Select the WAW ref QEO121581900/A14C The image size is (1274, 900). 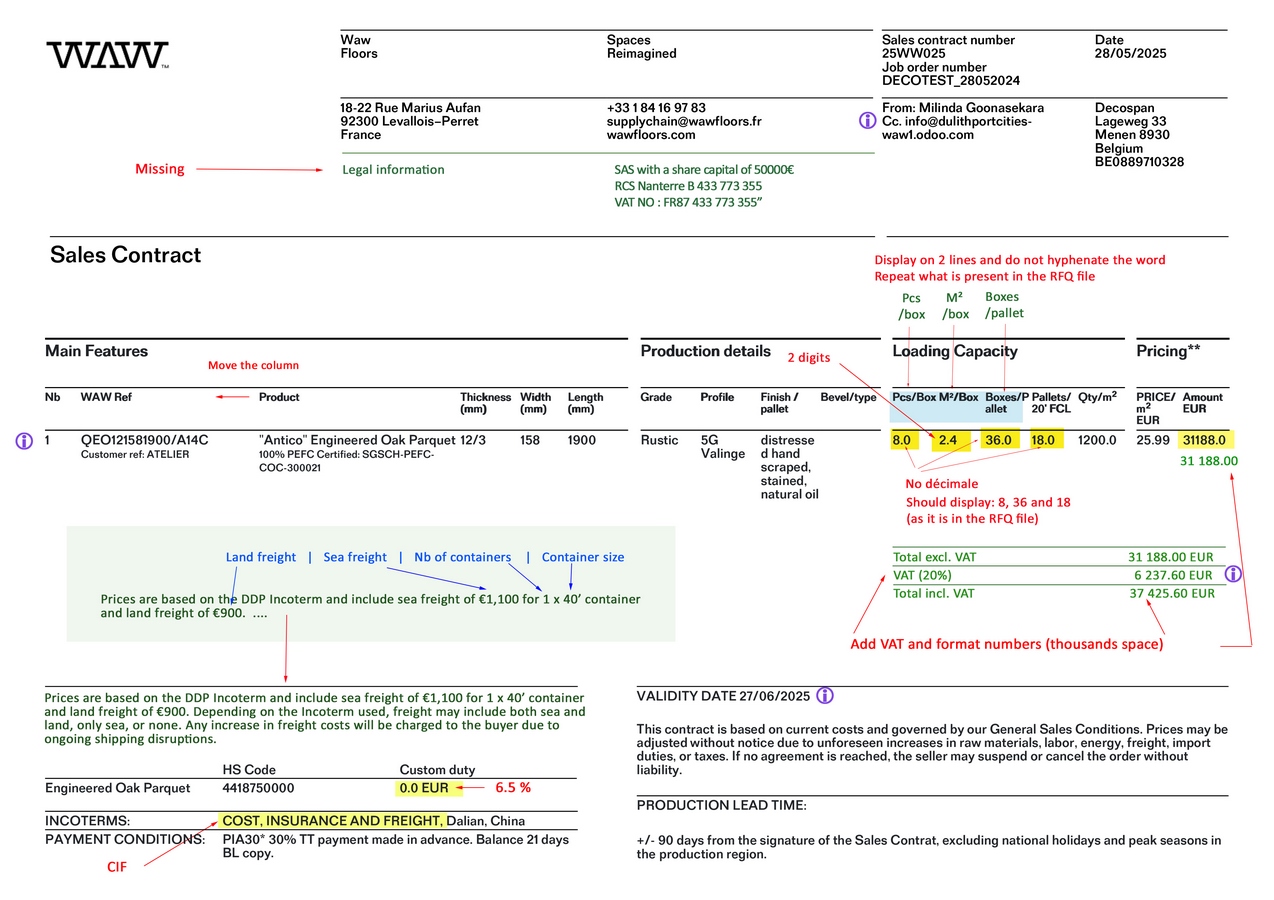tap(144, 440)
